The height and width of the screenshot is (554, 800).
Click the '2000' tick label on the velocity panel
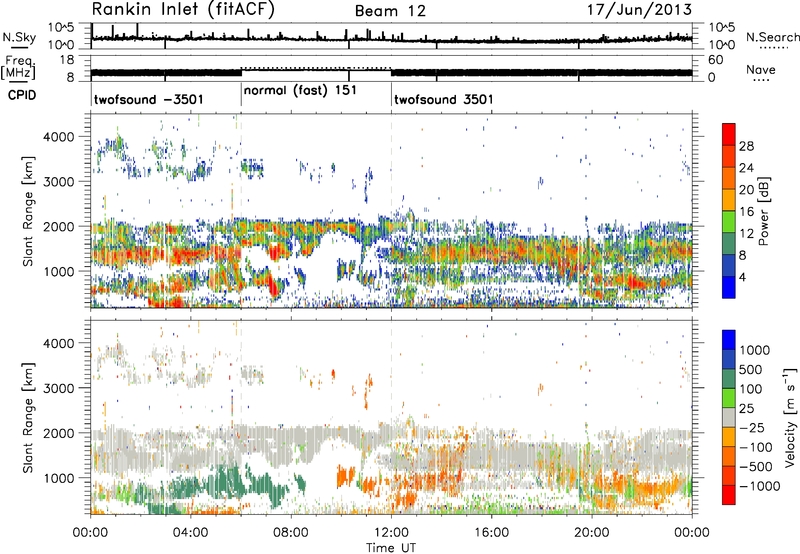(58, 433)
